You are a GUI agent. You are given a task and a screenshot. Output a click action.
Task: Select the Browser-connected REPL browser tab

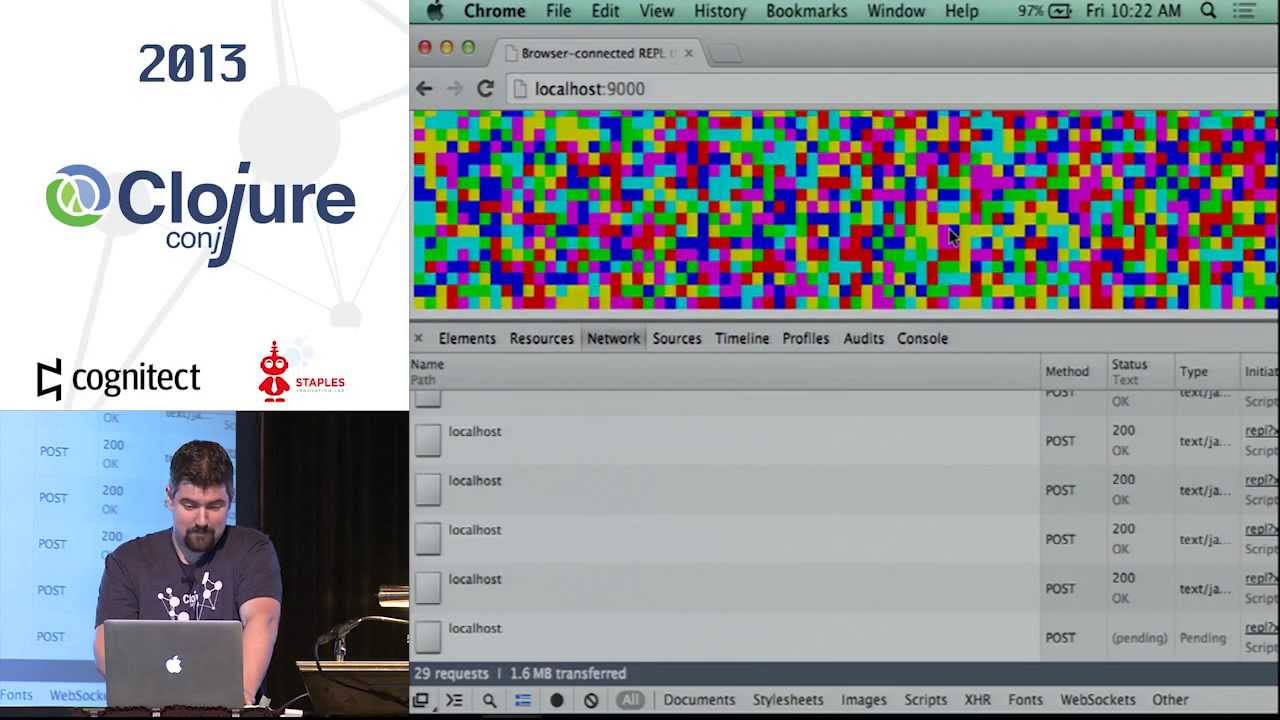click(599, 53)
